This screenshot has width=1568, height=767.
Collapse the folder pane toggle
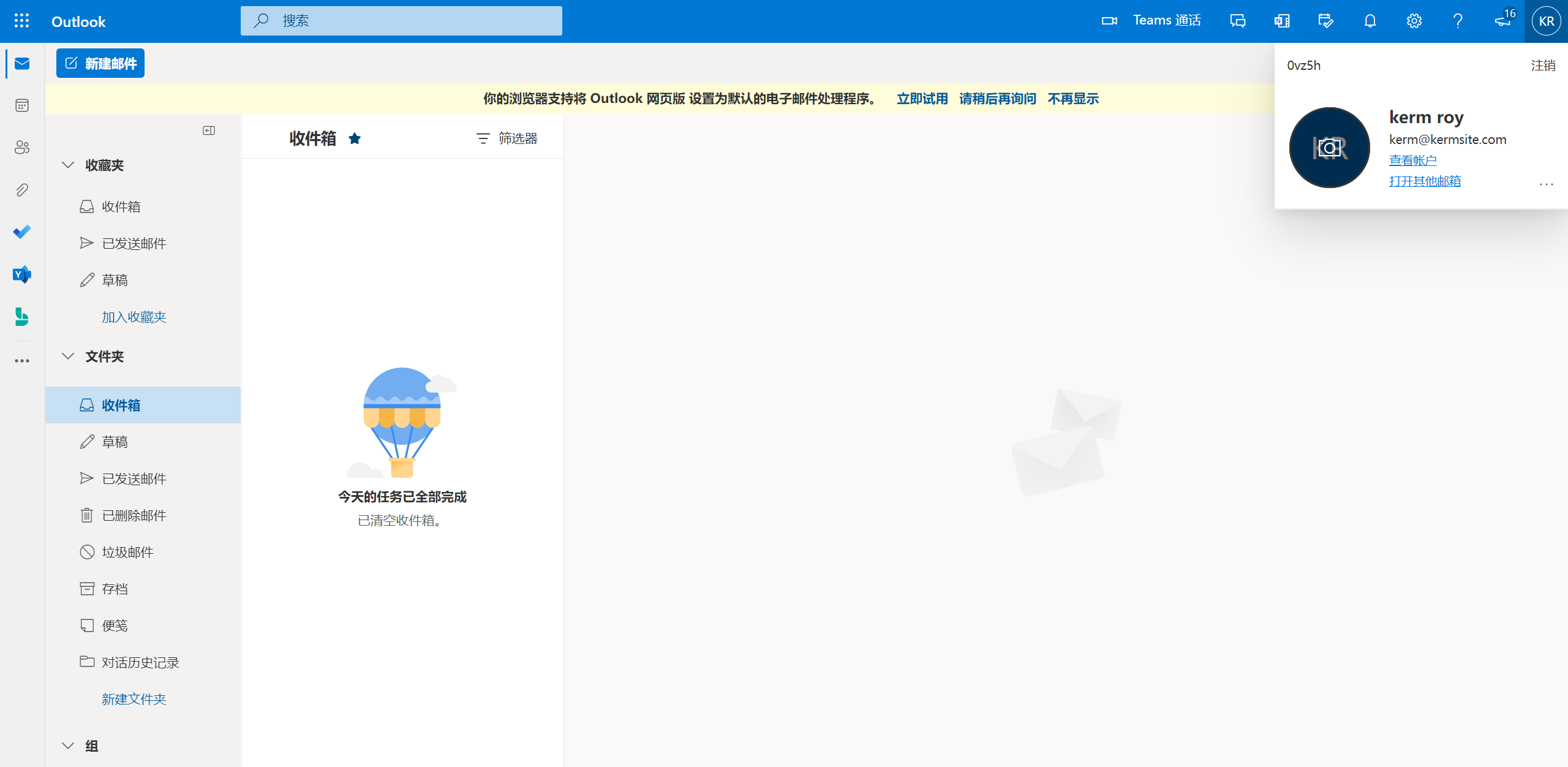pos(209,130)
